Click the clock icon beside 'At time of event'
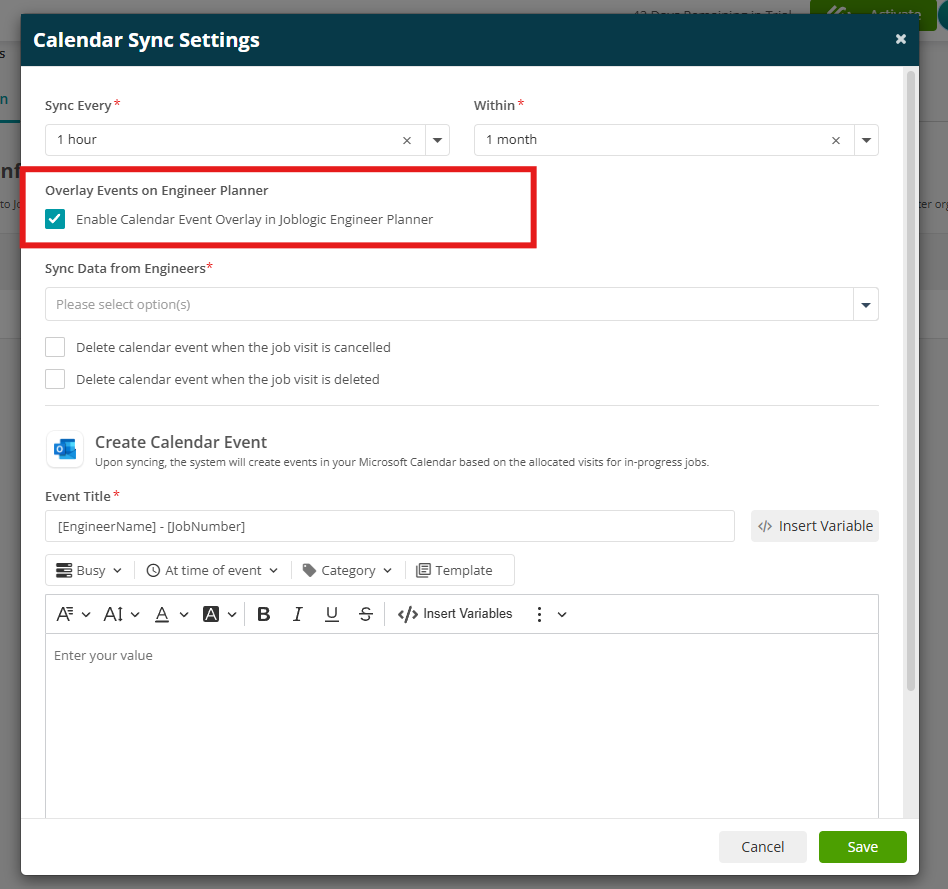This screenshot has width=948, height=889. 154,570
